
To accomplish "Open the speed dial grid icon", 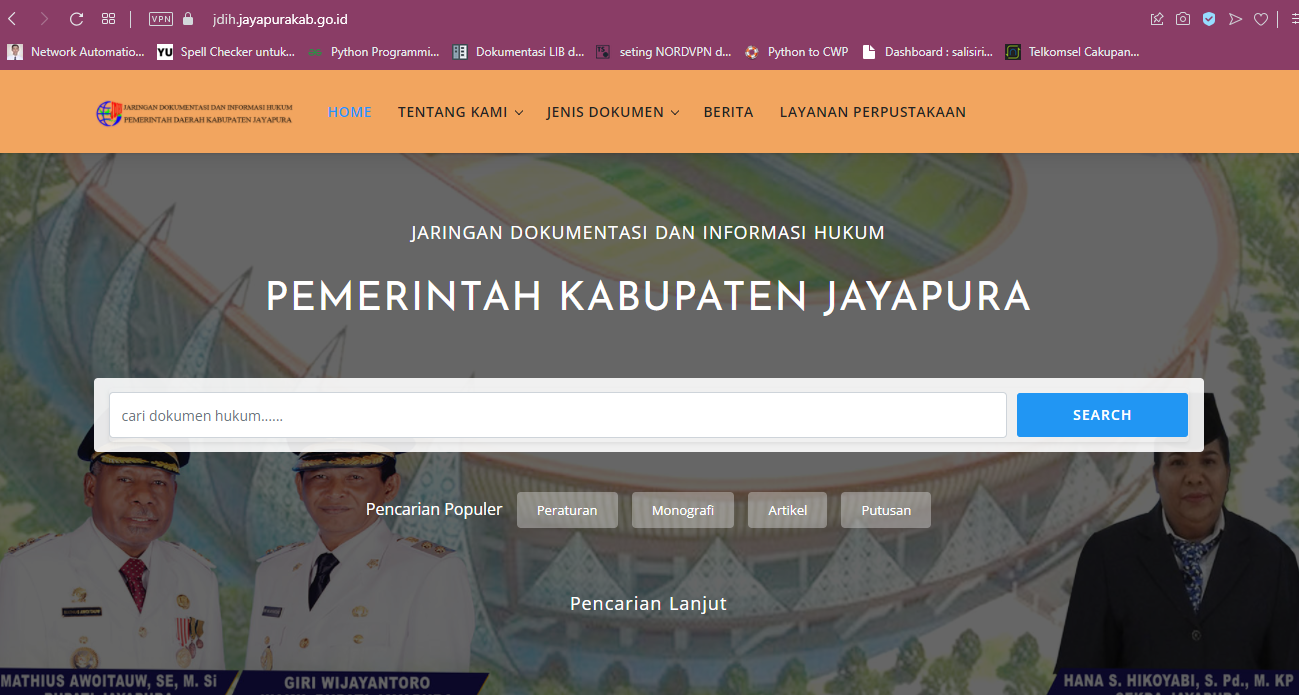I will click(x=108, y=19).
